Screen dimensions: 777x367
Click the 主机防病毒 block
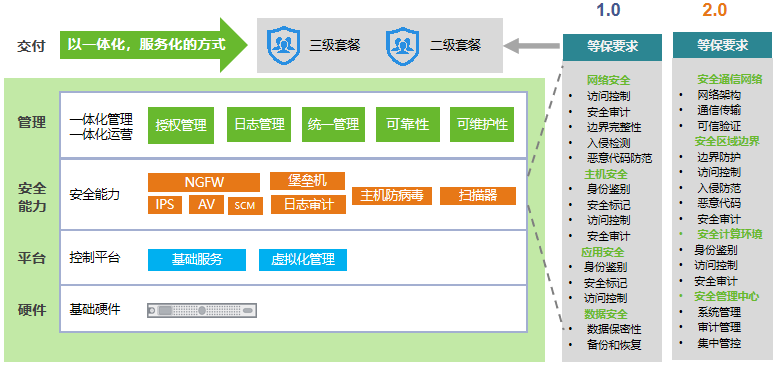392,196
